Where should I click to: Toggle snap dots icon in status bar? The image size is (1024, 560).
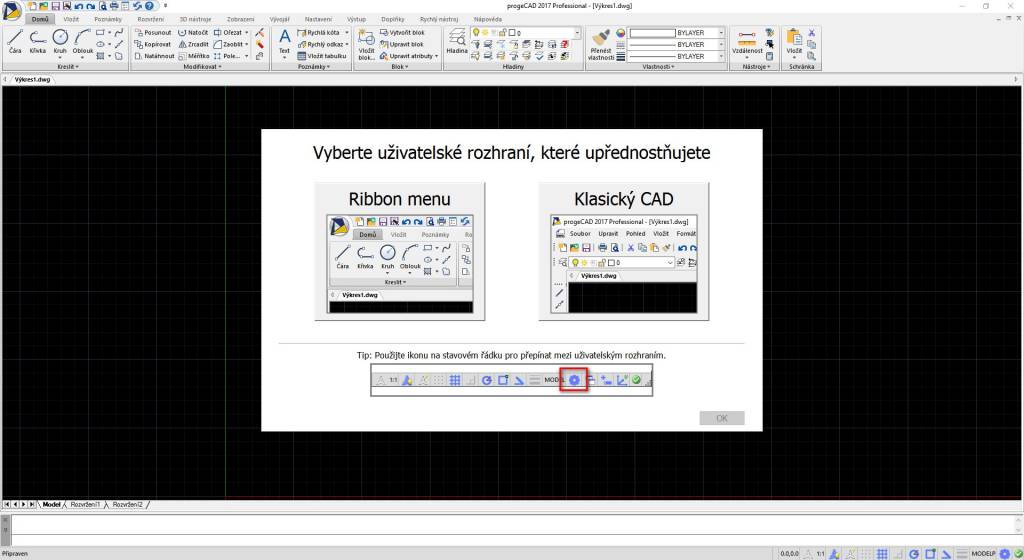point(865,553)
